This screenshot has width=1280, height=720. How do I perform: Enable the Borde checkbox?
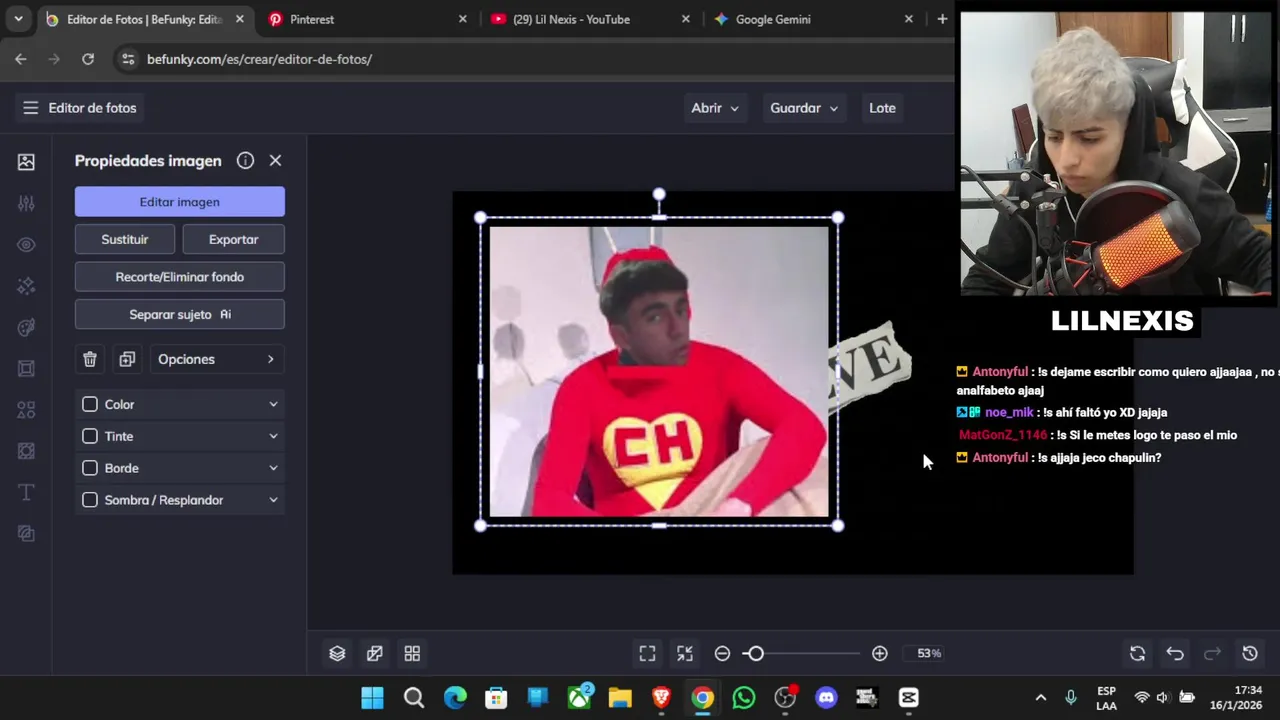coord(90,468)
